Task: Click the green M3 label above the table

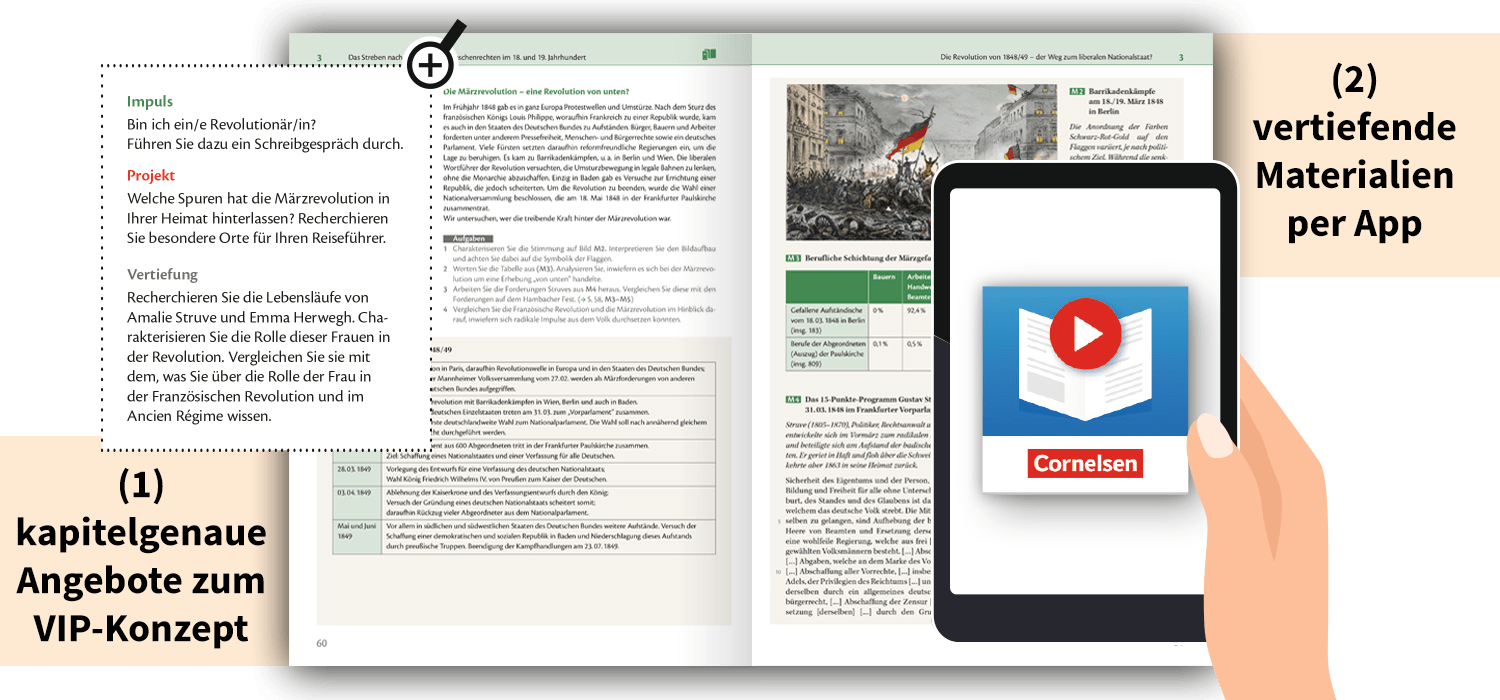Action: [x=794, y=257]
